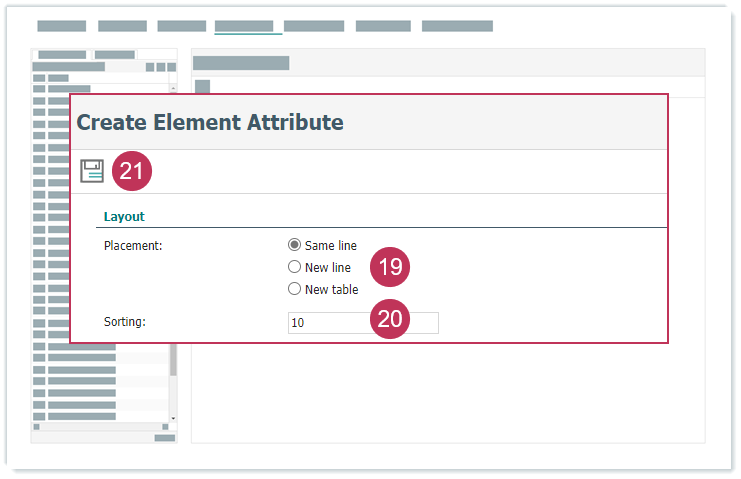Image resolution: width=741 pixels, height=479 pixels.
Task: Switch to the first top navigation item
Action: click(x=62, y=26)
